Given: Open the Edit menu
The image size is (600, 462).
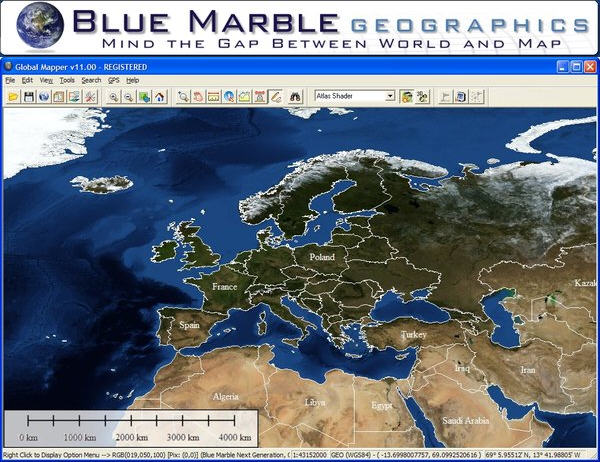Looking at the screenshot, I should (x=27, y=80).
